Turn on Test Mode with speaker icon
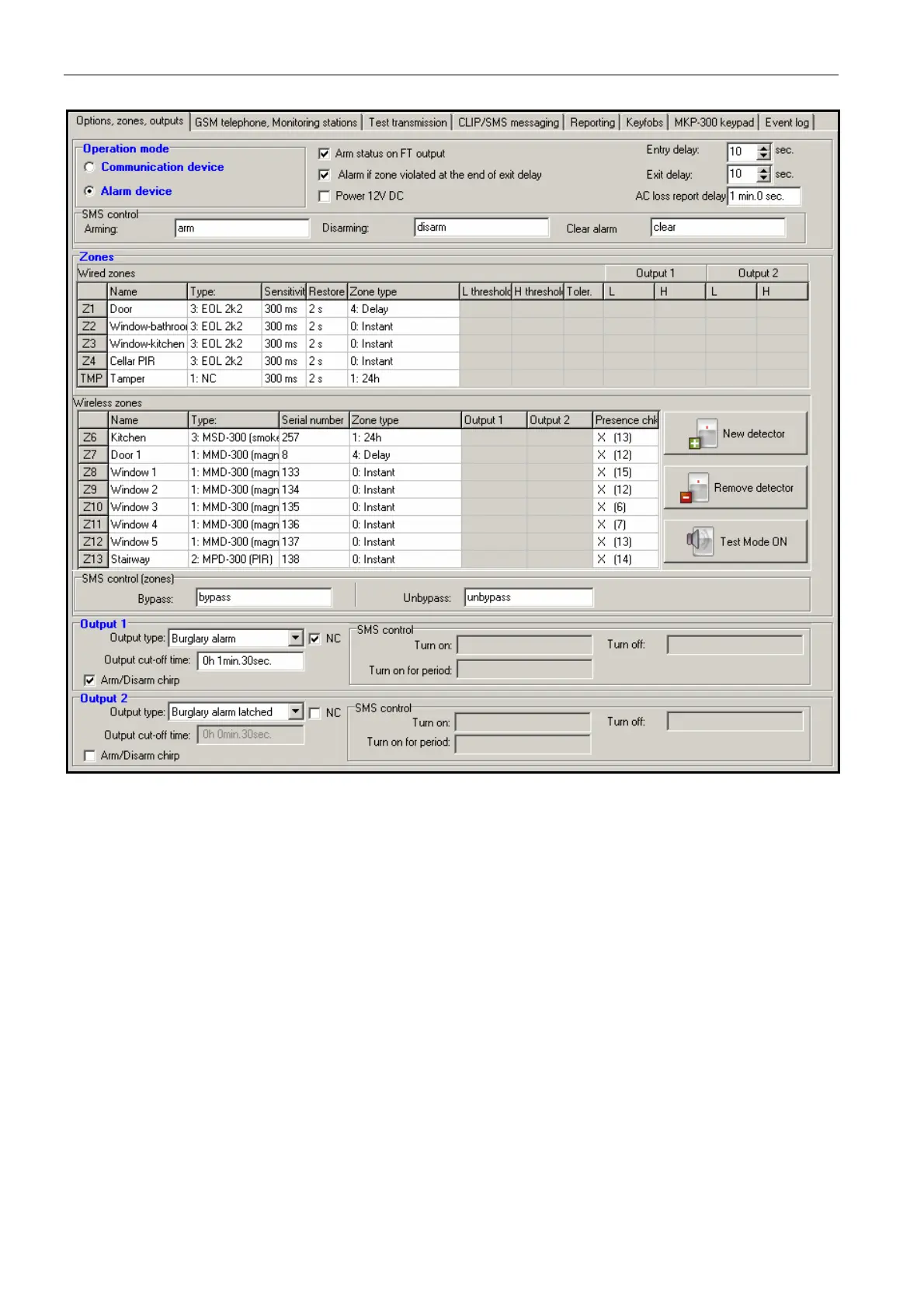Image resolution: width=924 pixels, height=1308 pixels. pos(735,541)
